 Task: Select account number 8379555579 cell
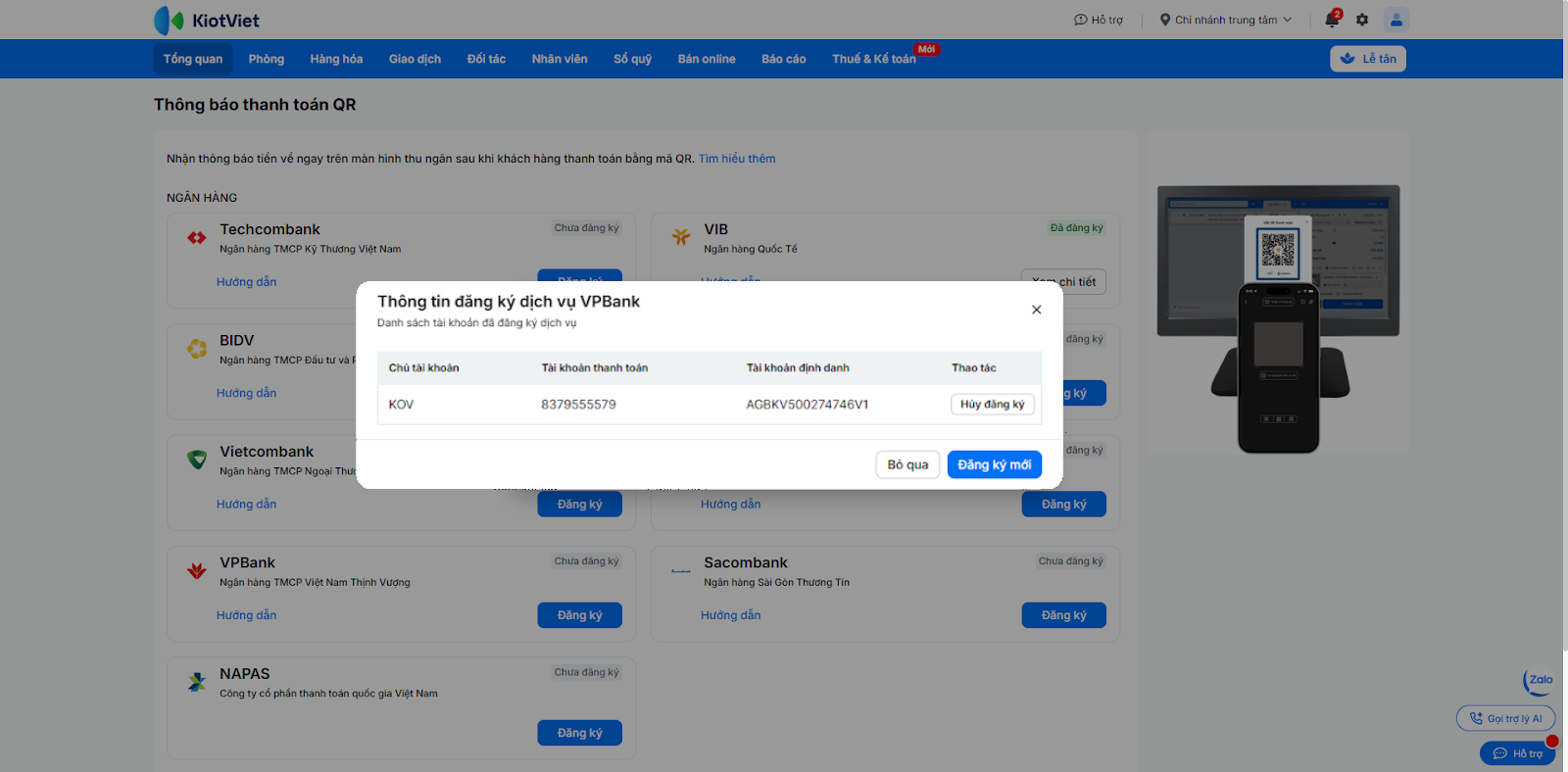578,405
